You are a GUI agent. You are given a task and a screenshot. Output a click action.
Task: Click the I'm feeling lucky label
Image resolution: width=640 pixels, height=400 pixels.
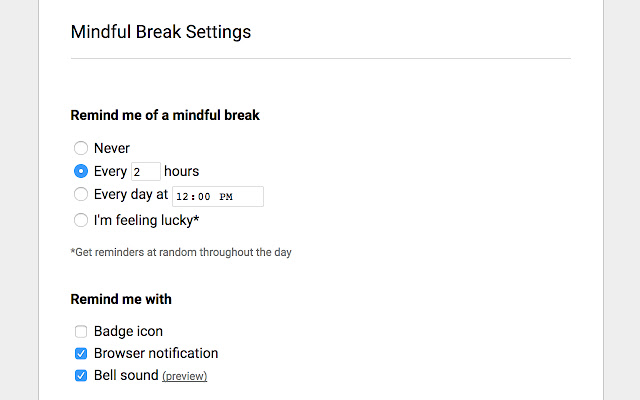tap(146, 220)
